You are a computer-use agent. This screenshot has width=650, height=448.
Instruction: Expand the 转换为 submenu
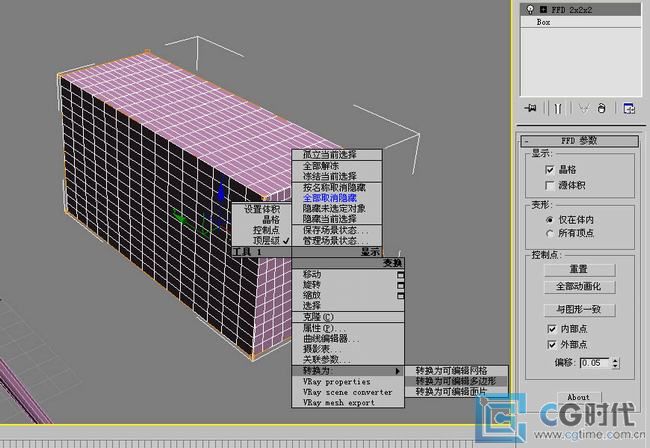348,371
